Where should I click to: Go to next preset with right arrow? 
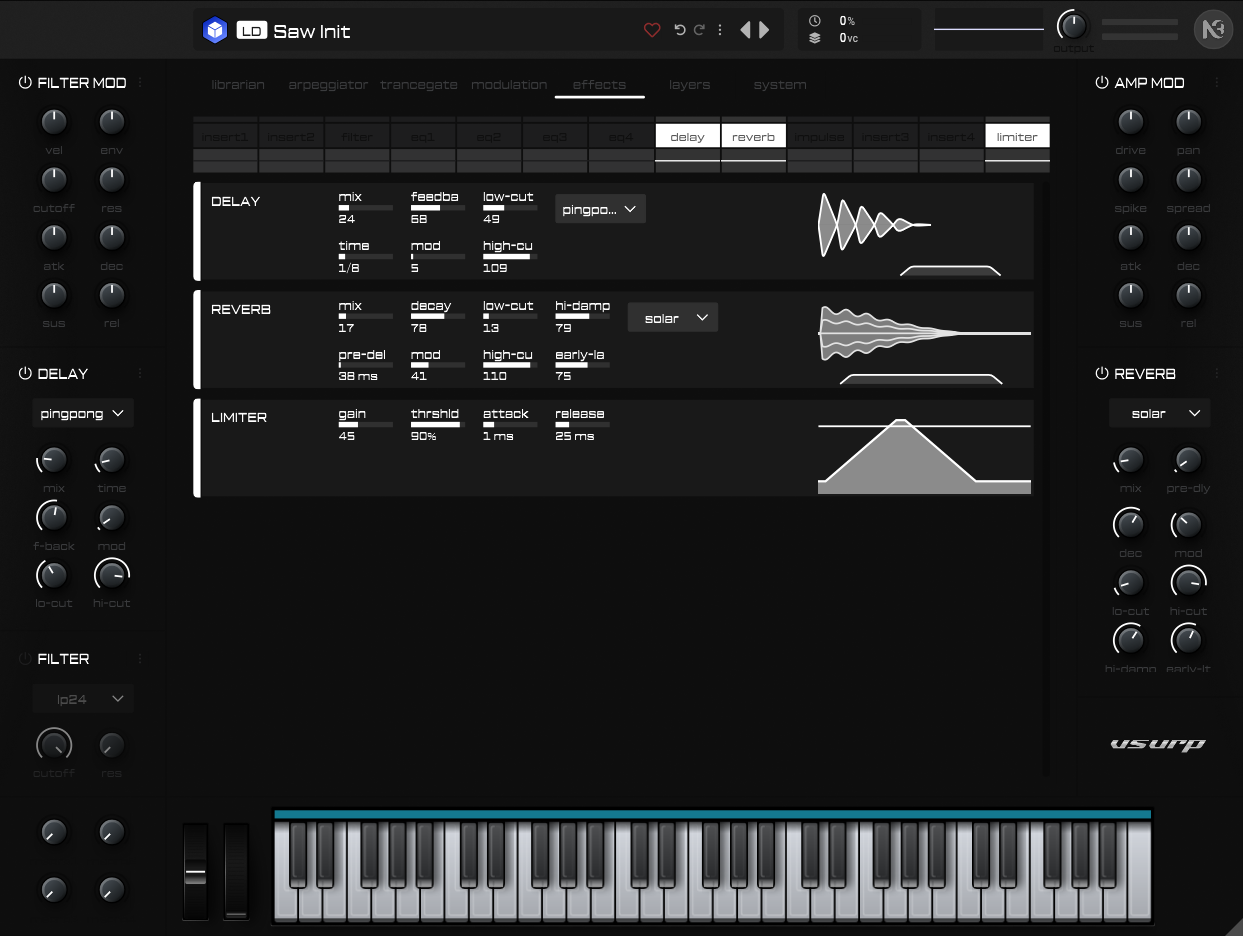[x=765, y=30]
